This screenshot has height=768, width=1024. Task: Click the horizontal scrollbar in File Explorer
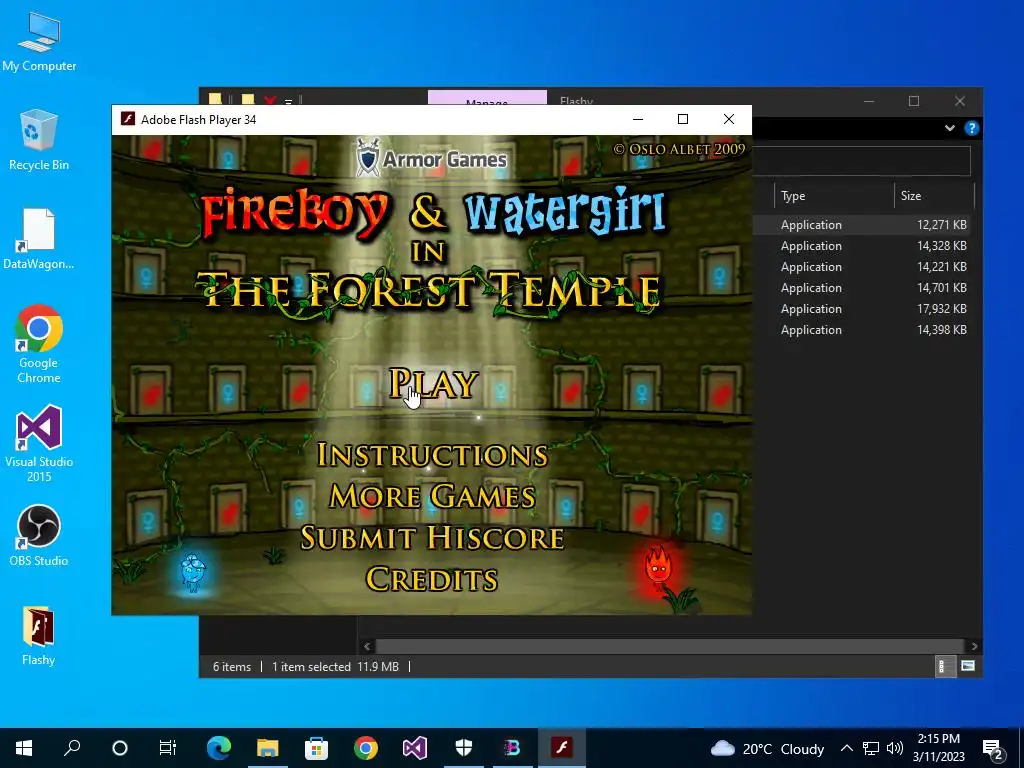click(x=670, y=646)
